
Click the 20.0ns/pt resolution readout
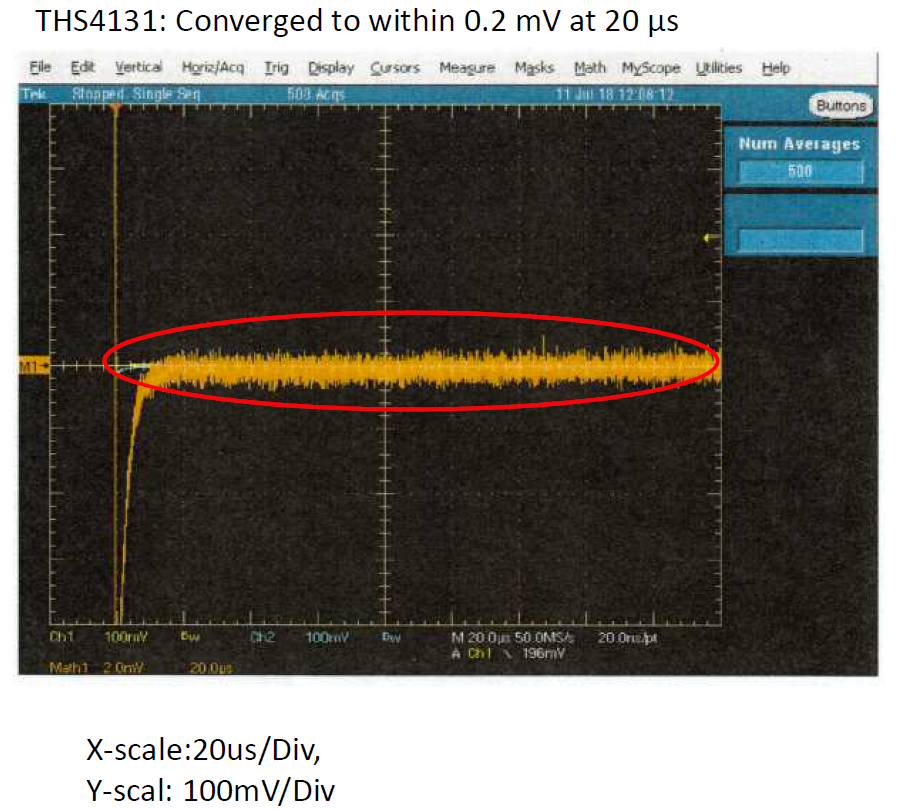(627, 637)
